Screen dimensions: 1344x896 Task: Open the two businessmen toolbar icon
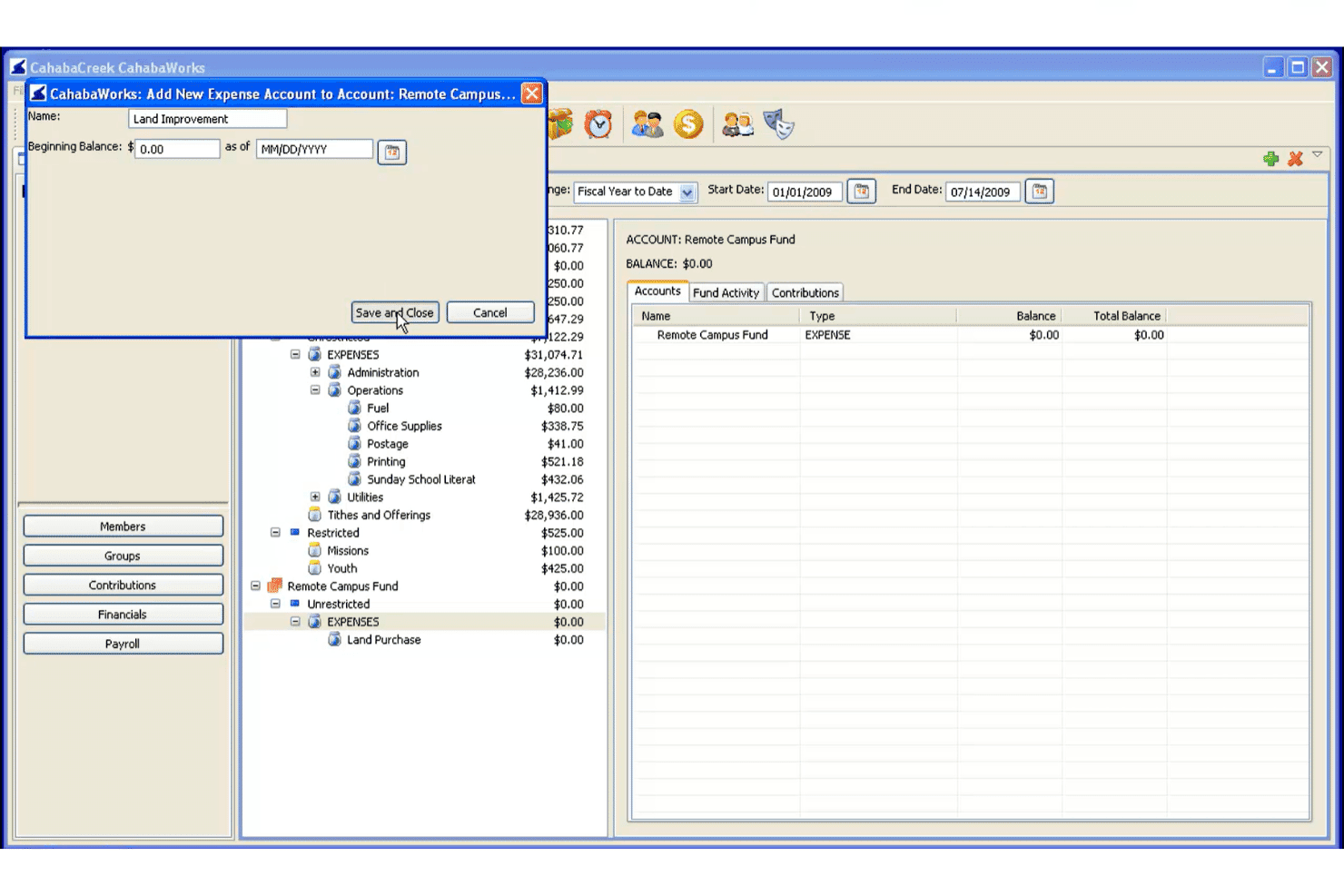[x=647, y=124]
